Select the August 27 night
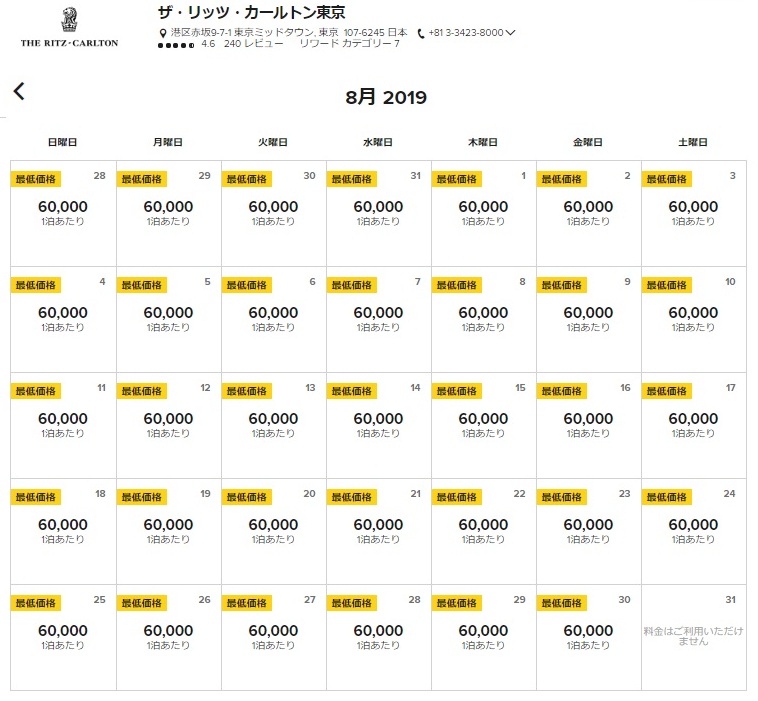This screenshot has width=758, height=701. click(x=274, y=637)
